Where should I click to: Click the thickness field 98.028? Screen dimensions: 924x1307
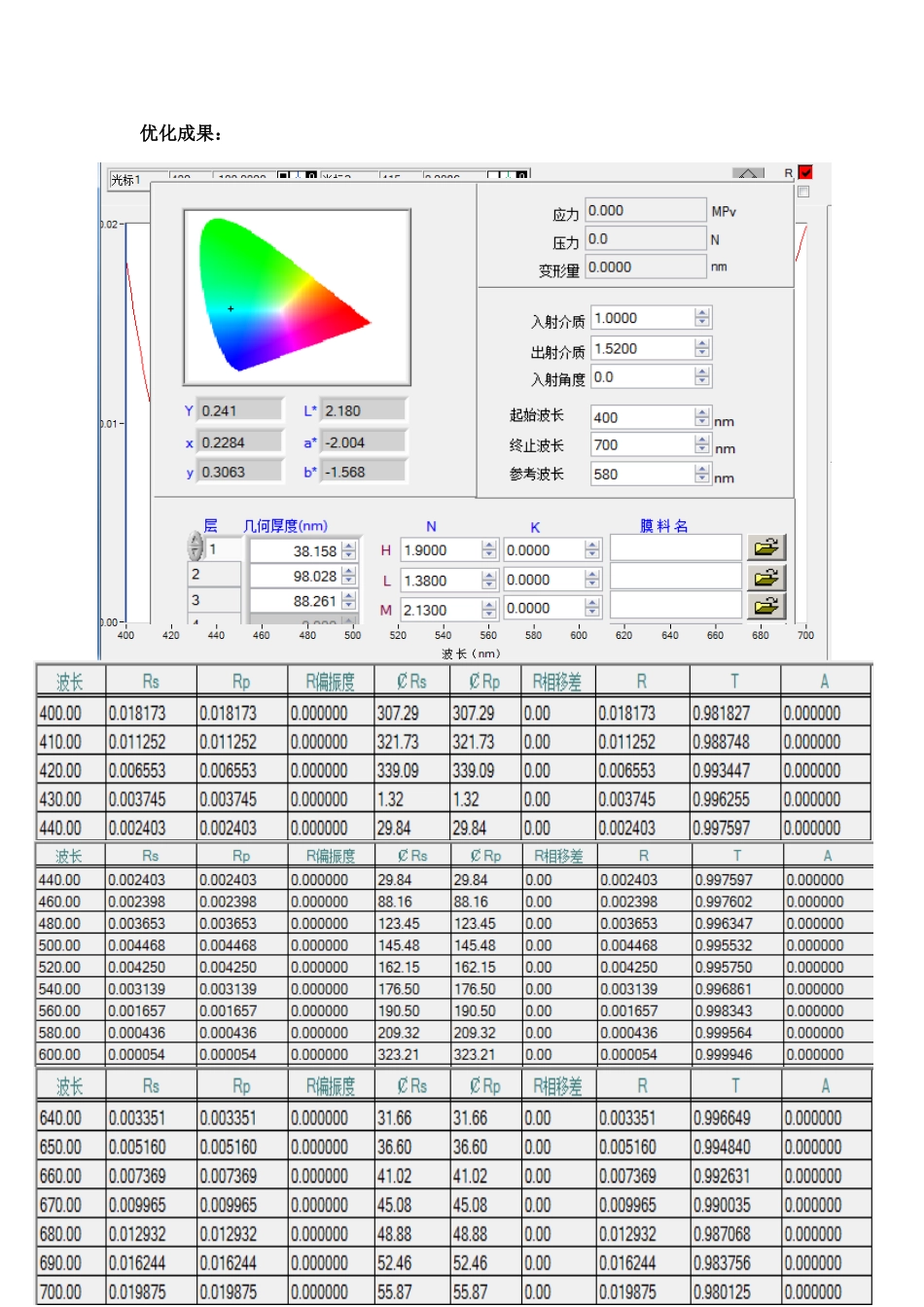[x=295, y=577]
